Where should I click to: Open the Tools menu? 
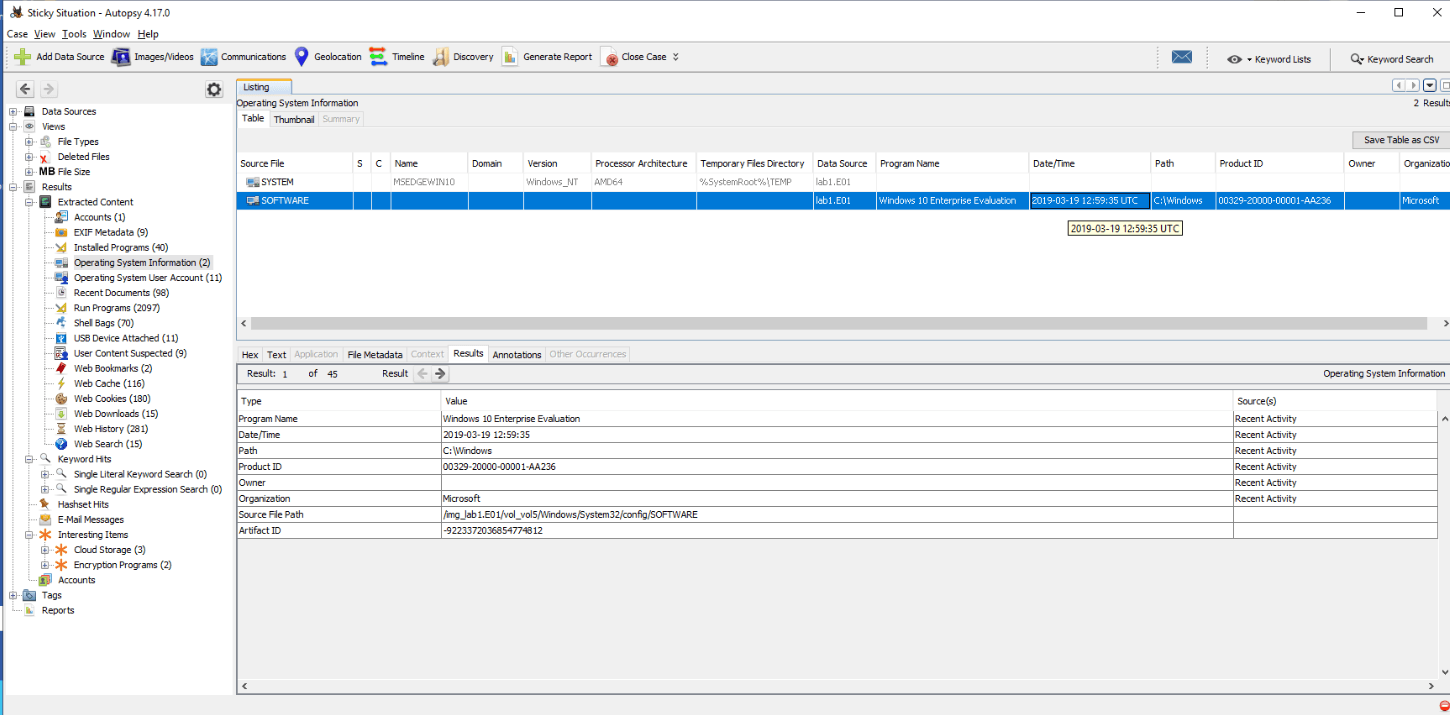click(x=74, y=34)
